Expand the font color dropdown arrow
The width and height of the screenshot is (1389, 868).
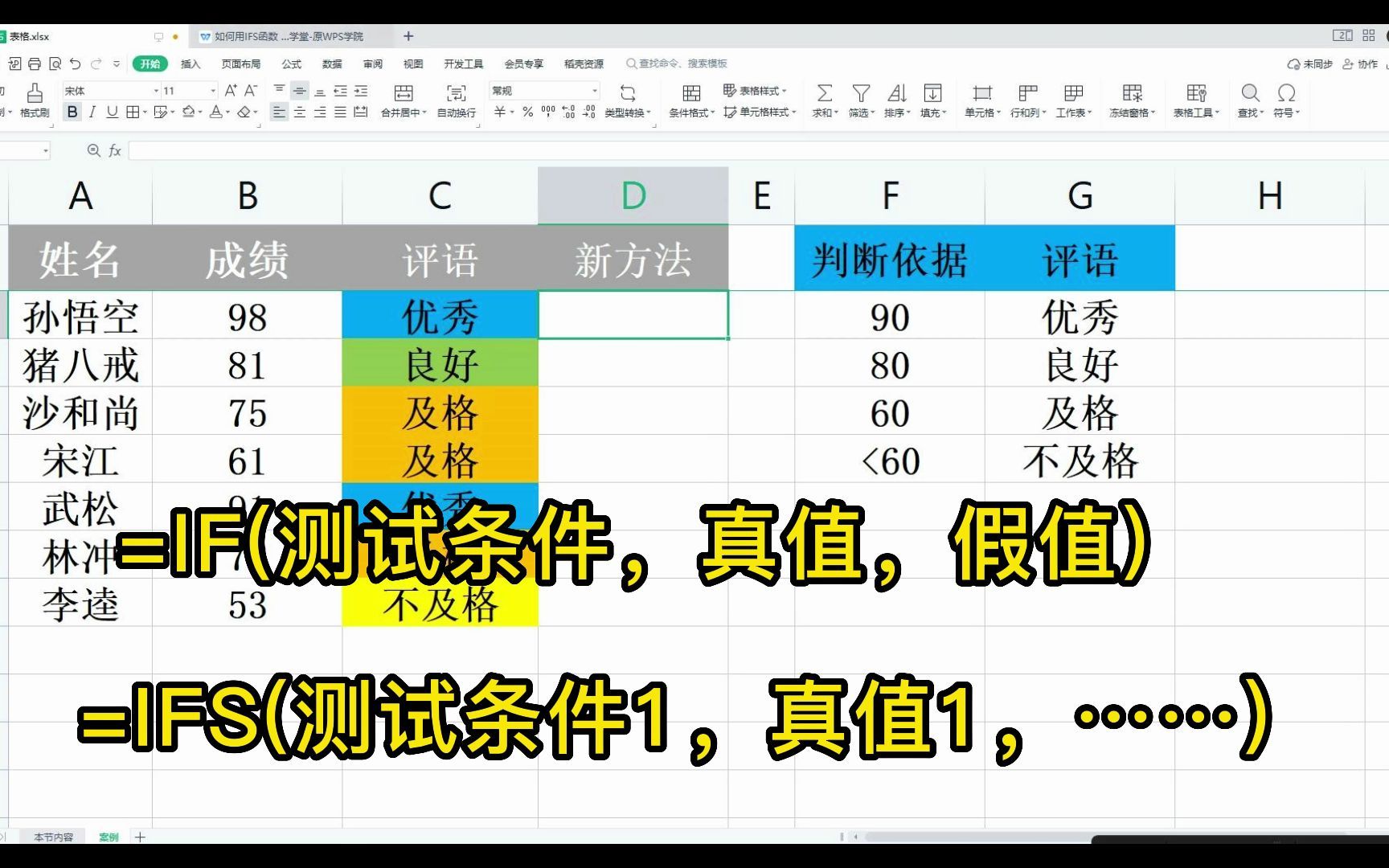(x=227, y=112)
